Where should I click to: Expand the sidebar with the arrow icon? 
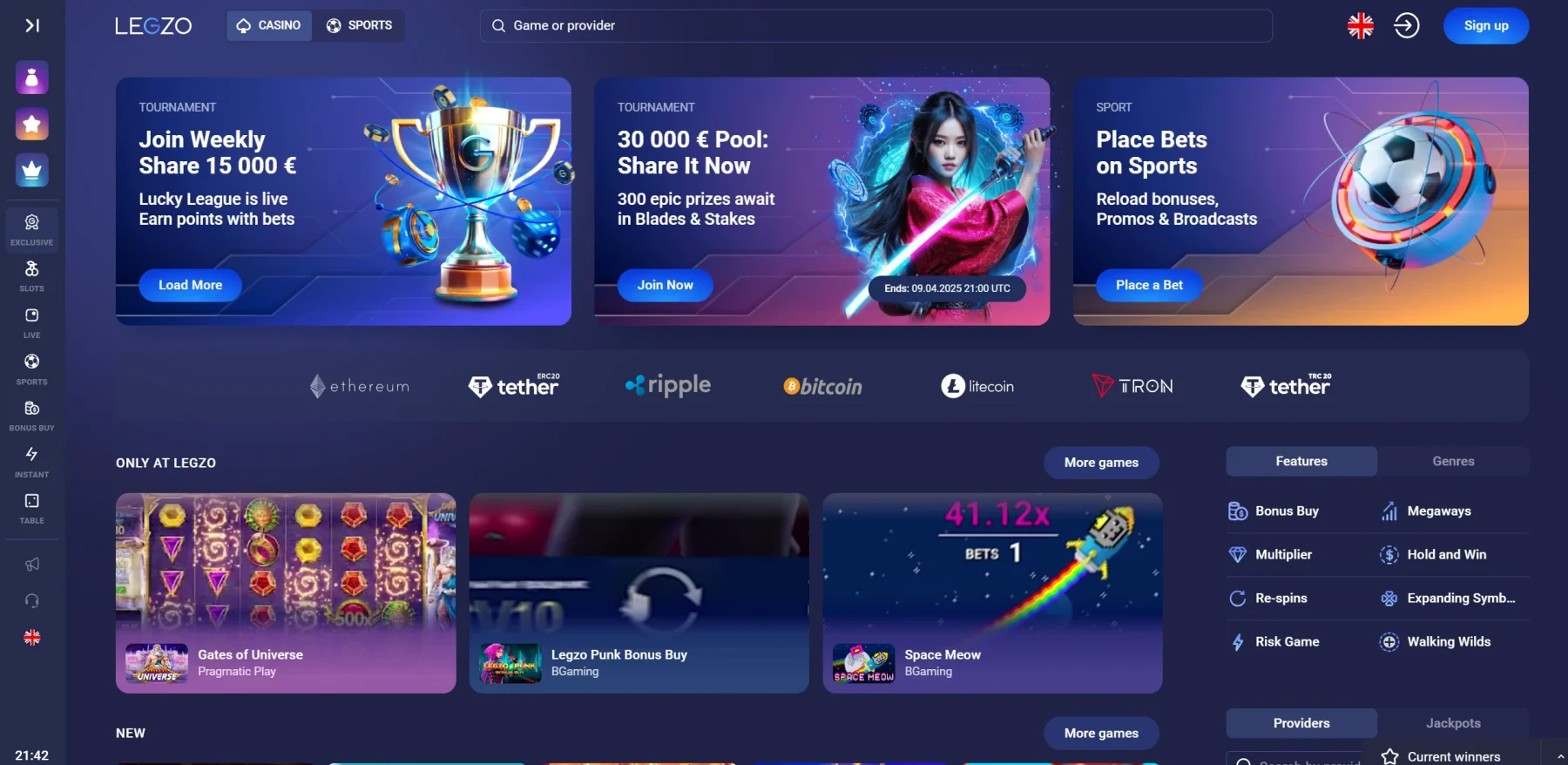pyautogui.click(x=32, y=25)
